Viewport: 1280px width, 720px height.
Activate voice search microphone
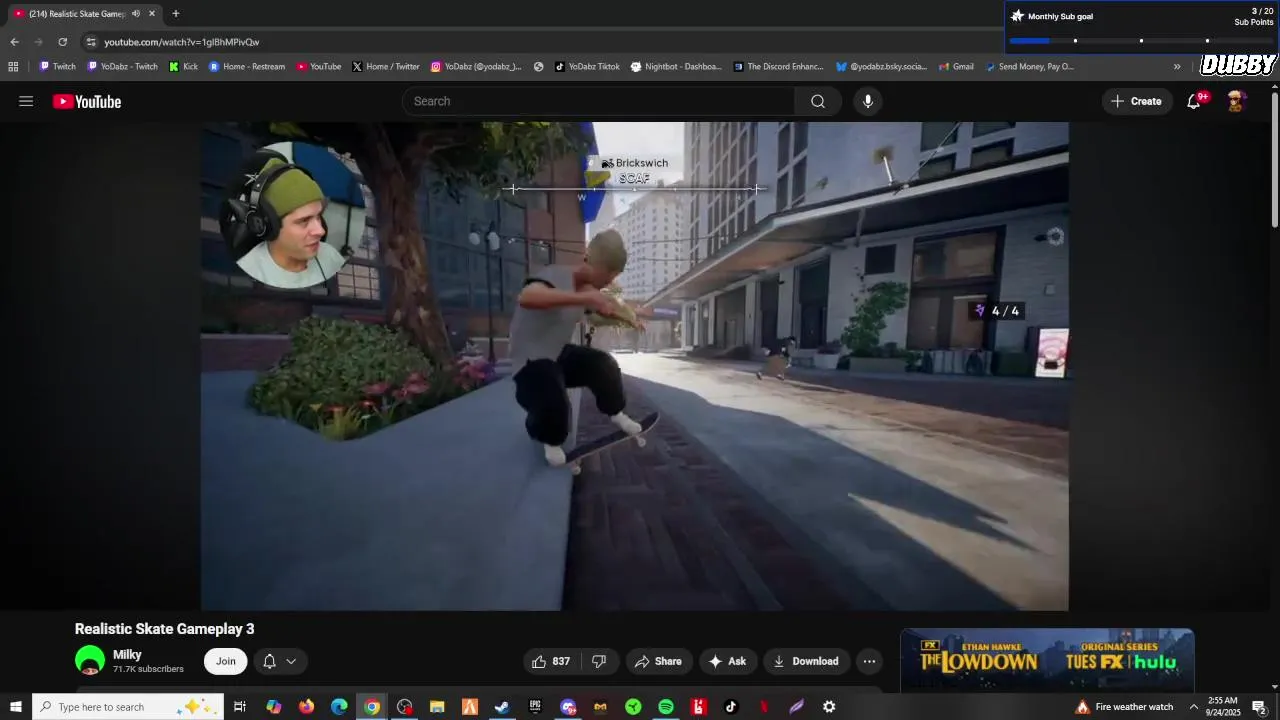tap(868, 101)
